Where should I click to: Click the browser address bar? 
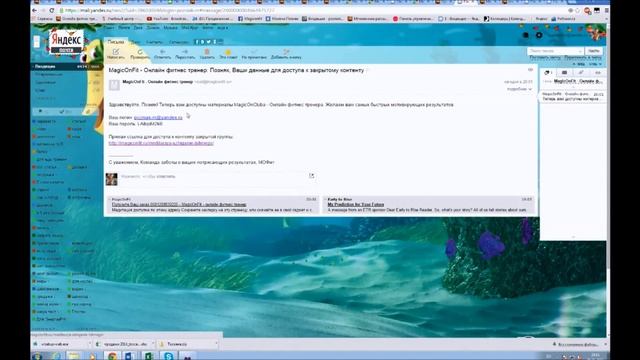pyautogui.click(x=310, y=10)
